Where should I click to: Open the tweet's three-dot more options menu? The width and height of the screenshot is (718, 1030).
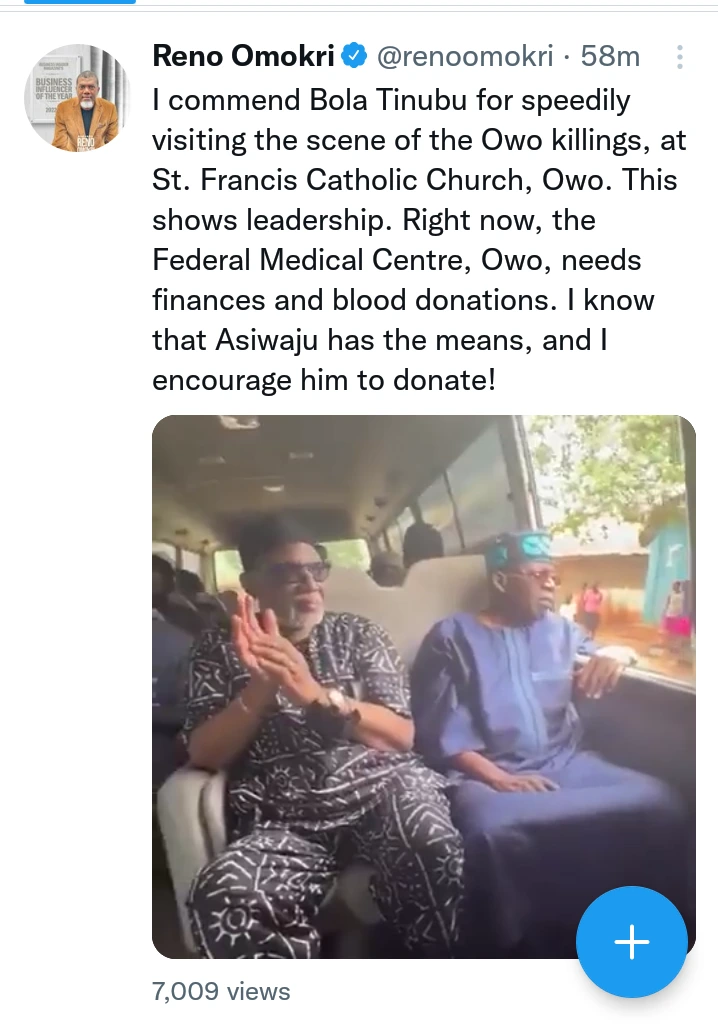(680, 58)
